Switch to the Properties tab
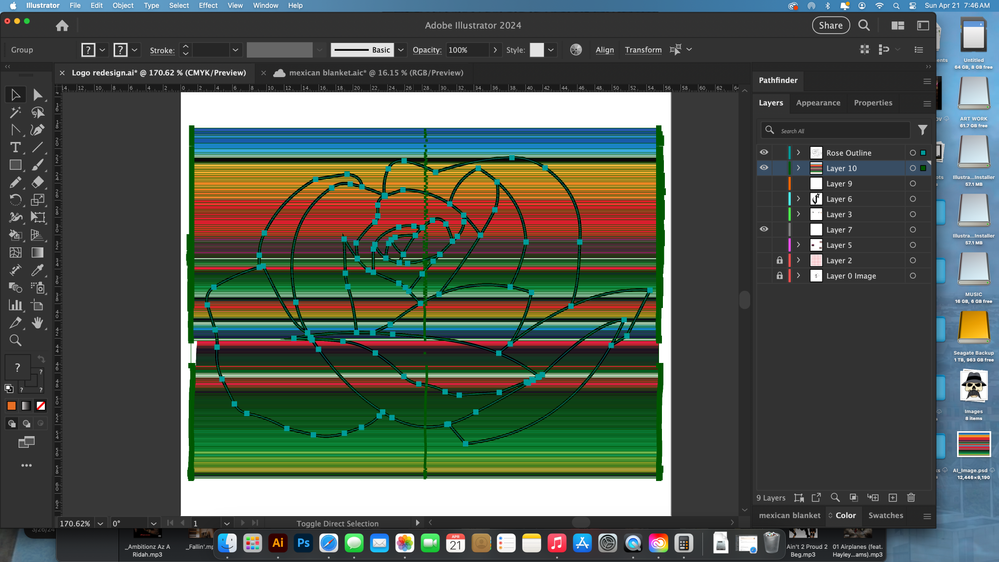Viewport: 999px width, 562px height. pyautogui.click(x=873, y=103)
